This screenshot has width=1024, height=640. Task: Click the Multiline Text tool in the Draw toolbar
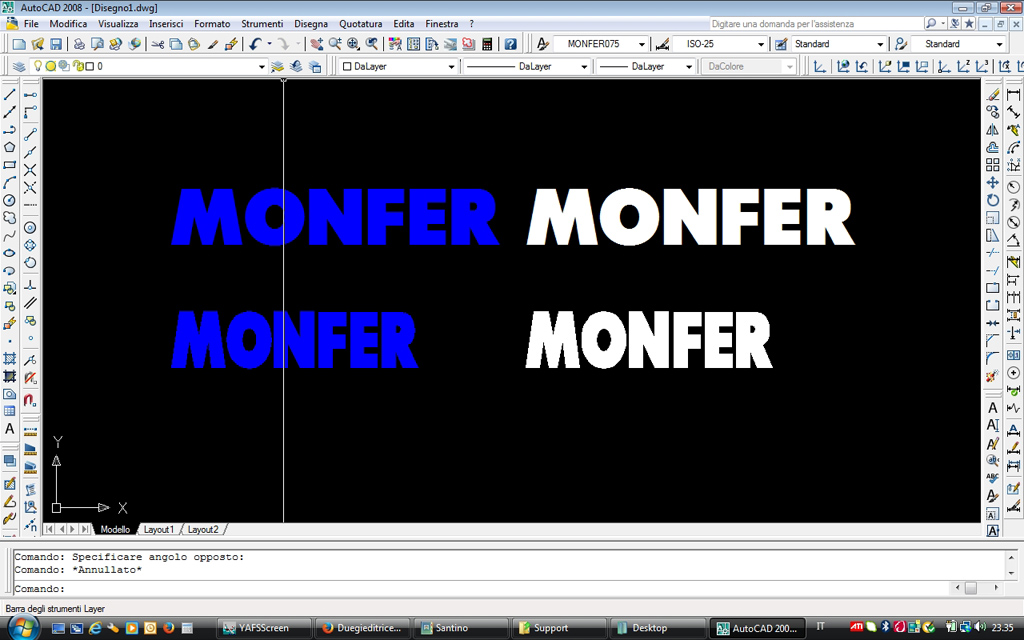click(x=10, y=429)
